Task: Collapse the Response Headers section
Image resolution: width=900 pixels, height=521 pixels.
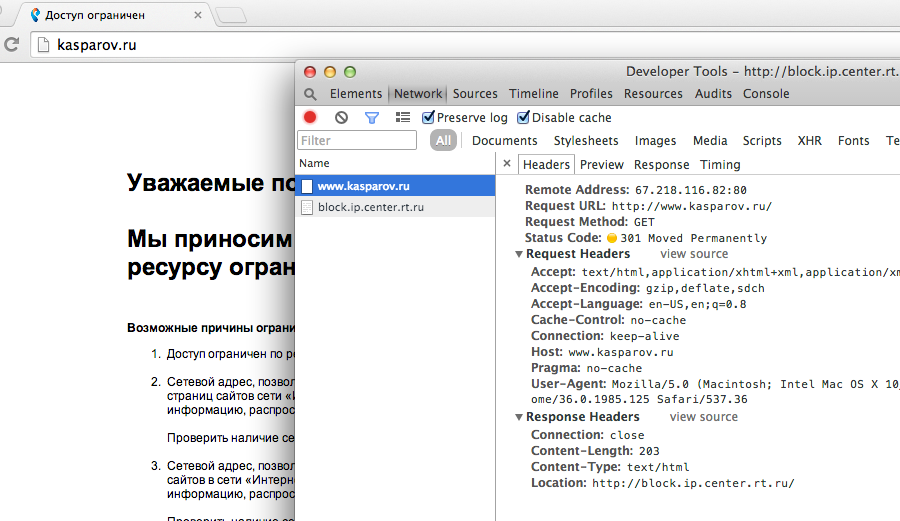Action: [x=519, y=417]
